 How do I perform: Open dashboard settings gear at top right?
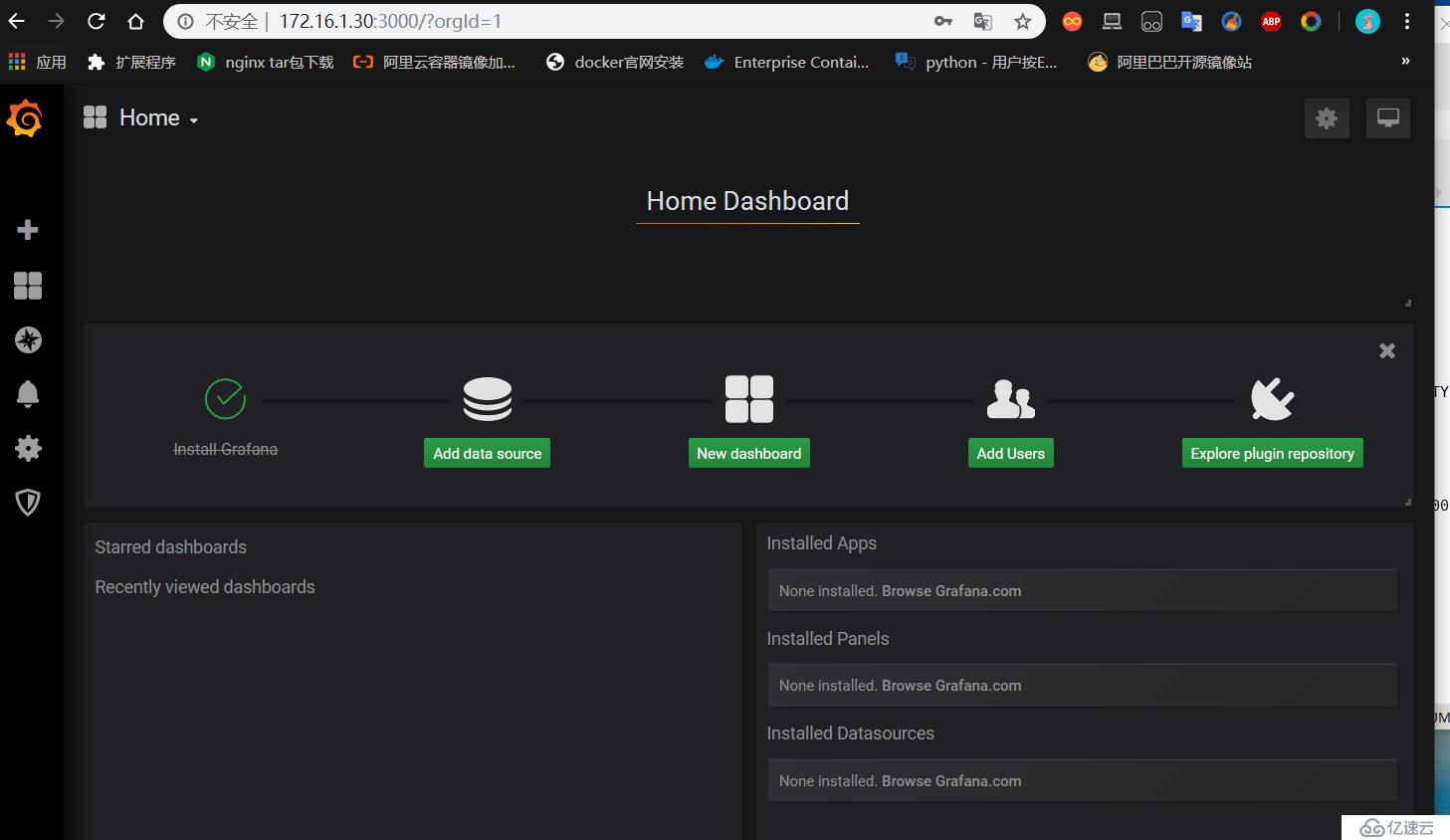1327,118
